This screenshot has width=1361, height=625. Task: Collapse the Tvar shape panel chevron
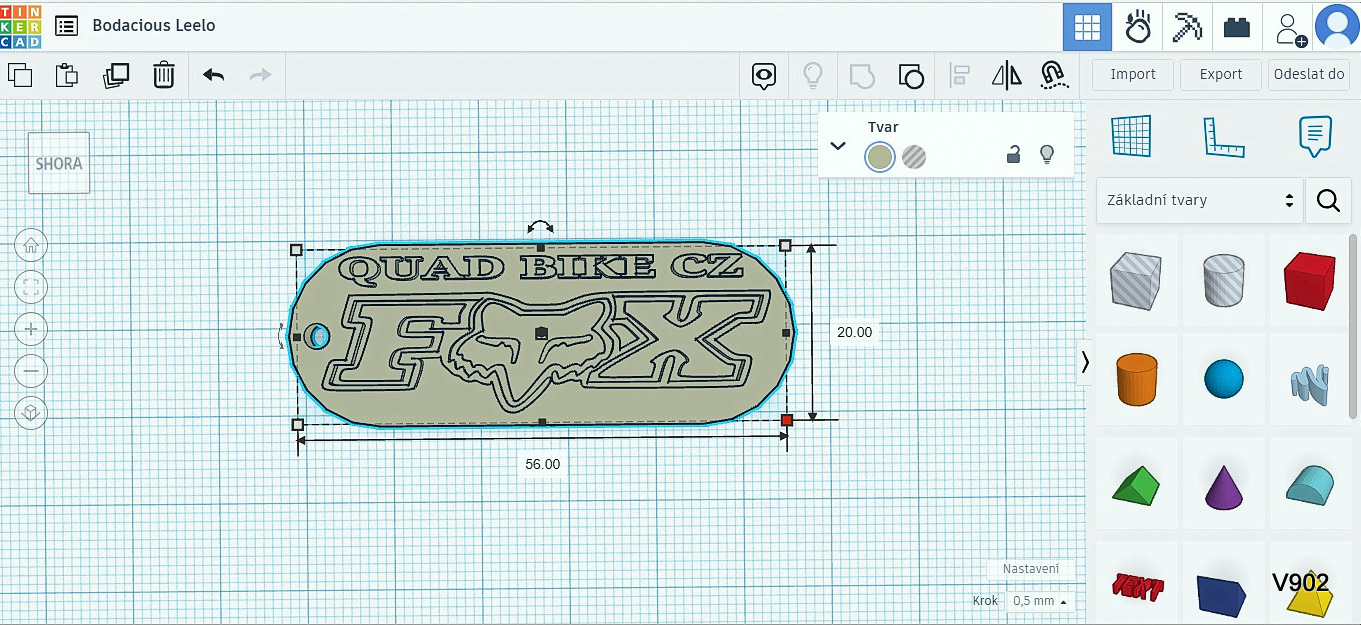pos(838,146)
